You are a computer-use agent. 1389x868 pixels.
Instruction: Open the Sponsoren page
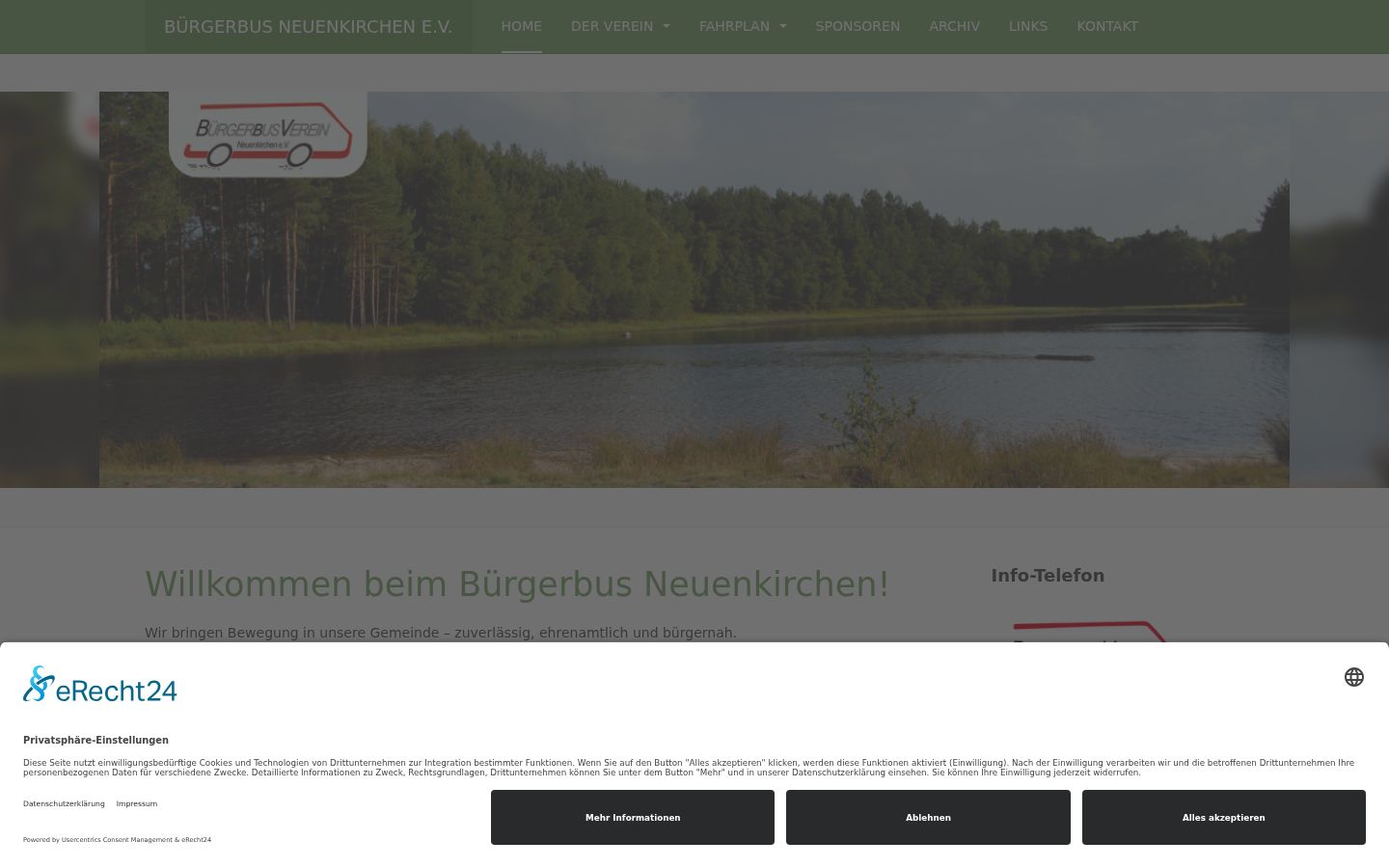pyautogui.click(x=858, y=26)
